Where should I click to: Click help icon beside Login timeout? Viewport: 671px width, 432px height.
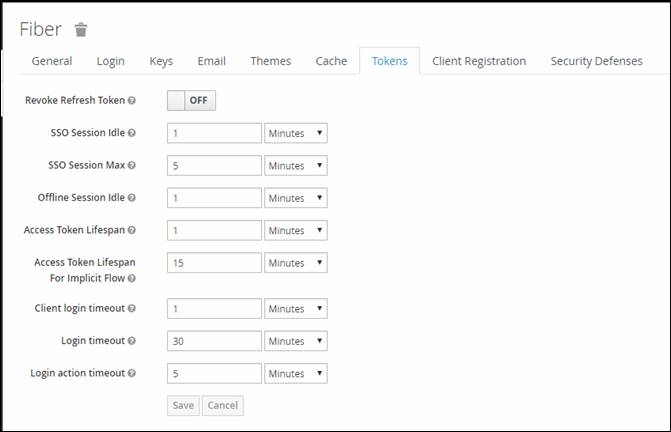132,341
